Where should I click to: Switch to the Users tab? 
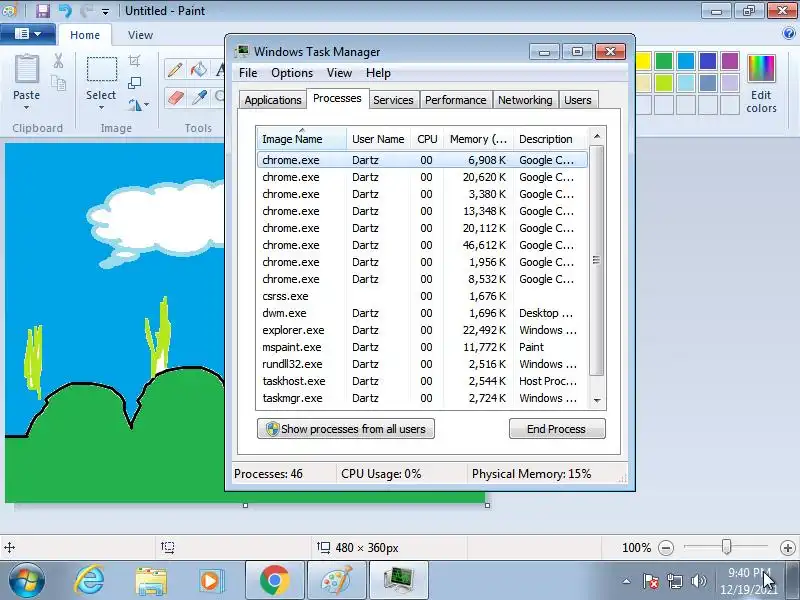[x=578, y=100]
